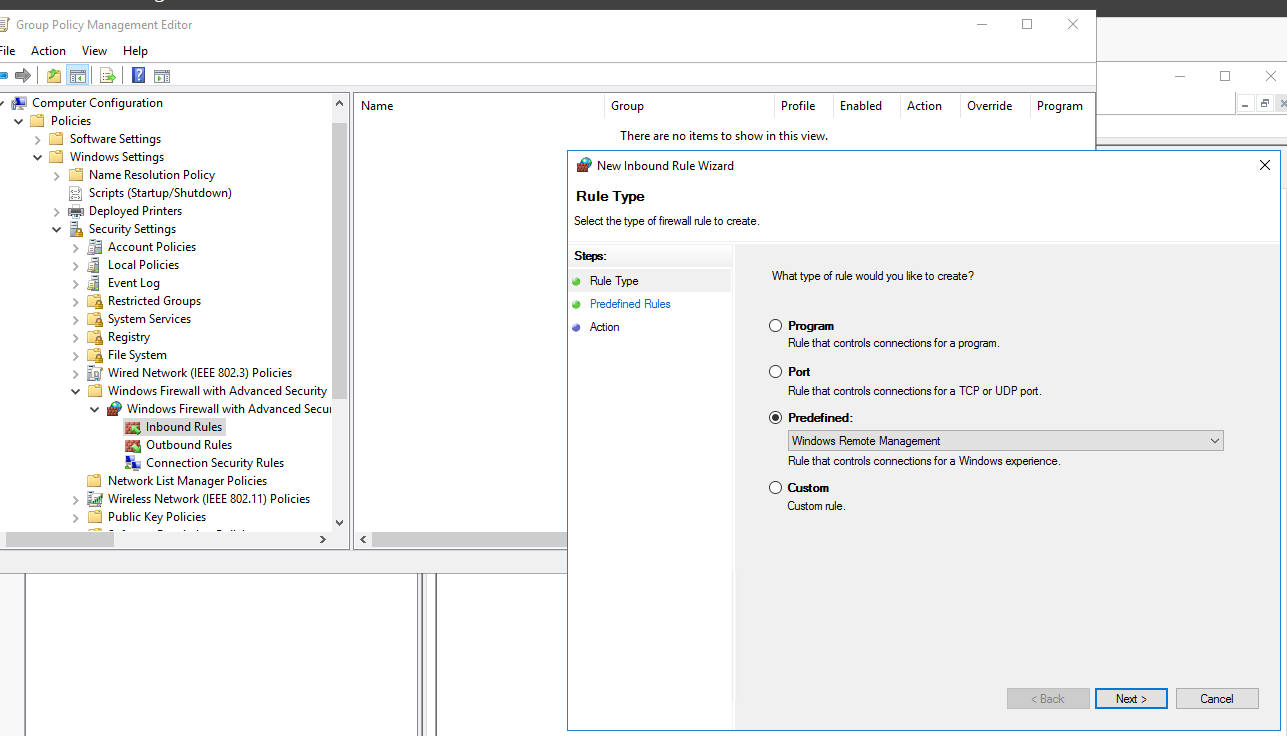Screen dimensions: 1287x736
Task: Open Help via the question mark icon
Action: (x=139, y=75)
